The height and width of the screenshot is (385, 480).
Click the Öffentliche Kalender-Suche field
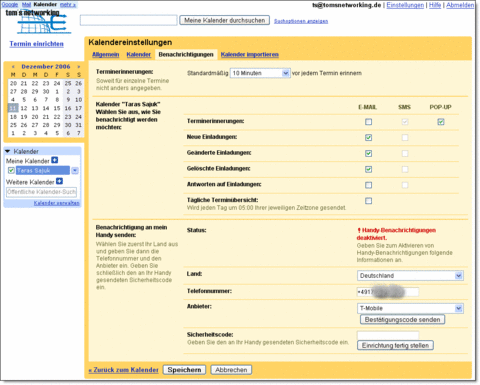coord(41,192)
